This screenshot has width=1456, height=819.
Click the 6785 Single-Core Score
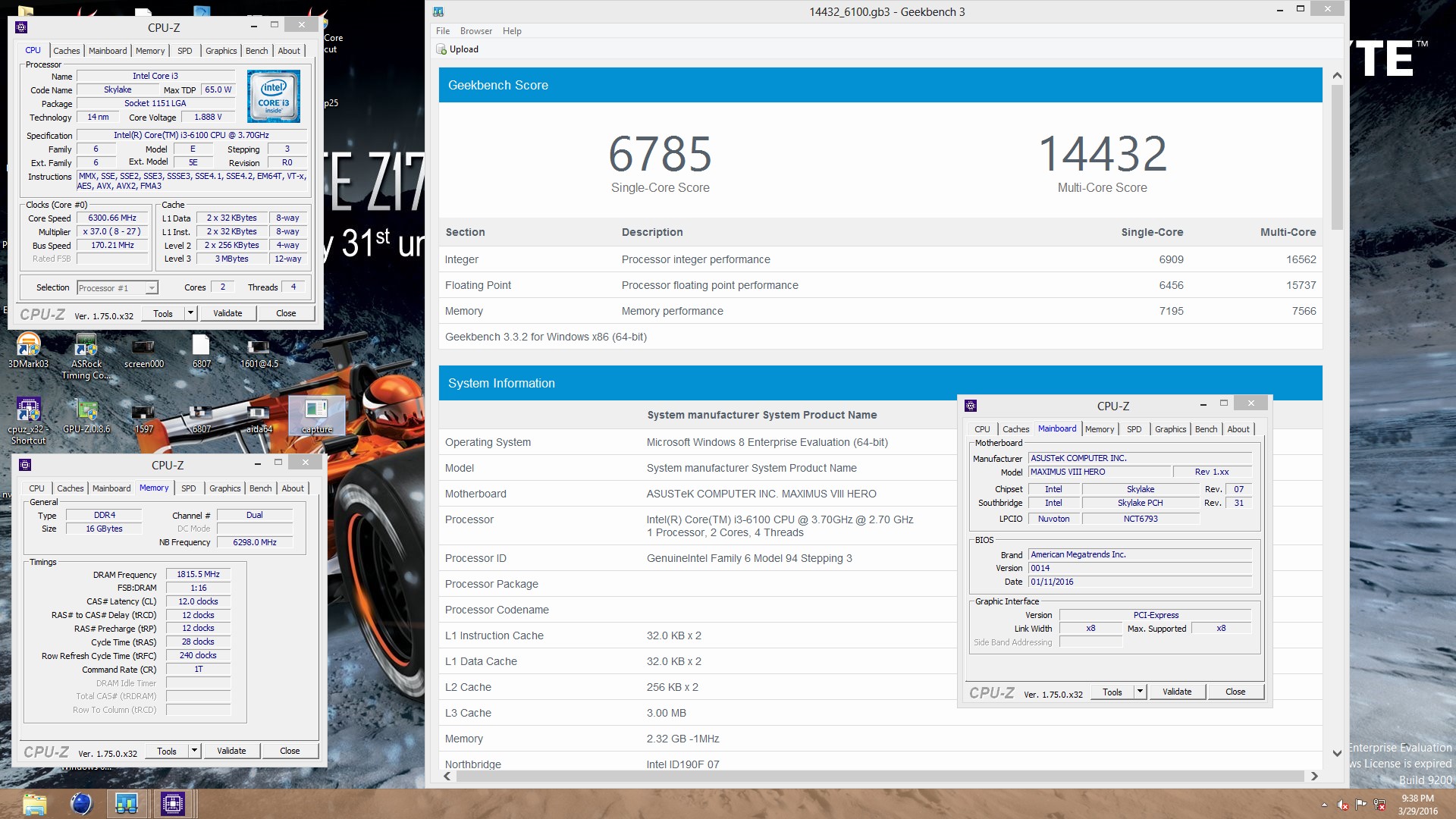660,154
